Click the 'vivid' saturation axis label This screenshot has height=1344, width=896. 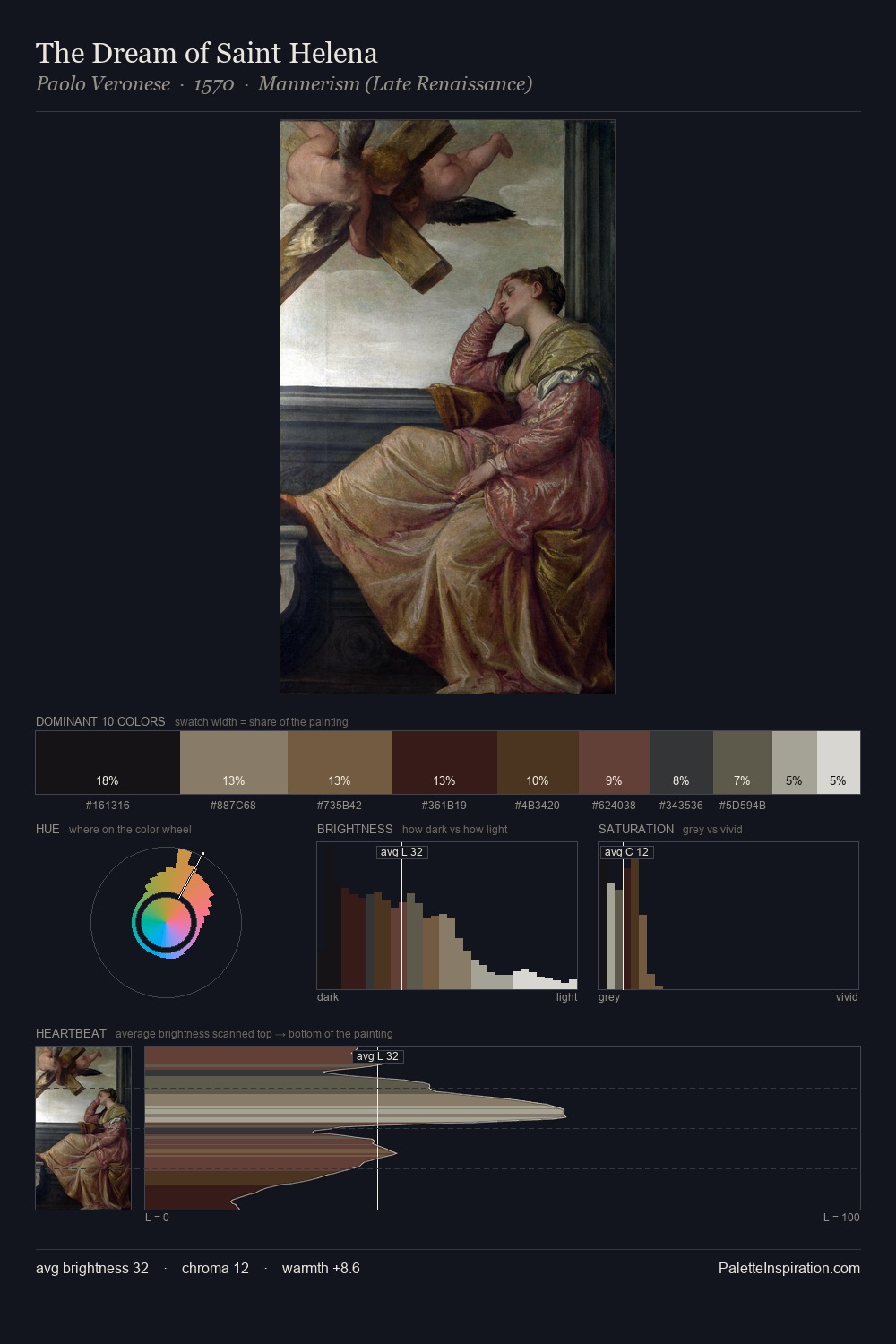[847, 997]
